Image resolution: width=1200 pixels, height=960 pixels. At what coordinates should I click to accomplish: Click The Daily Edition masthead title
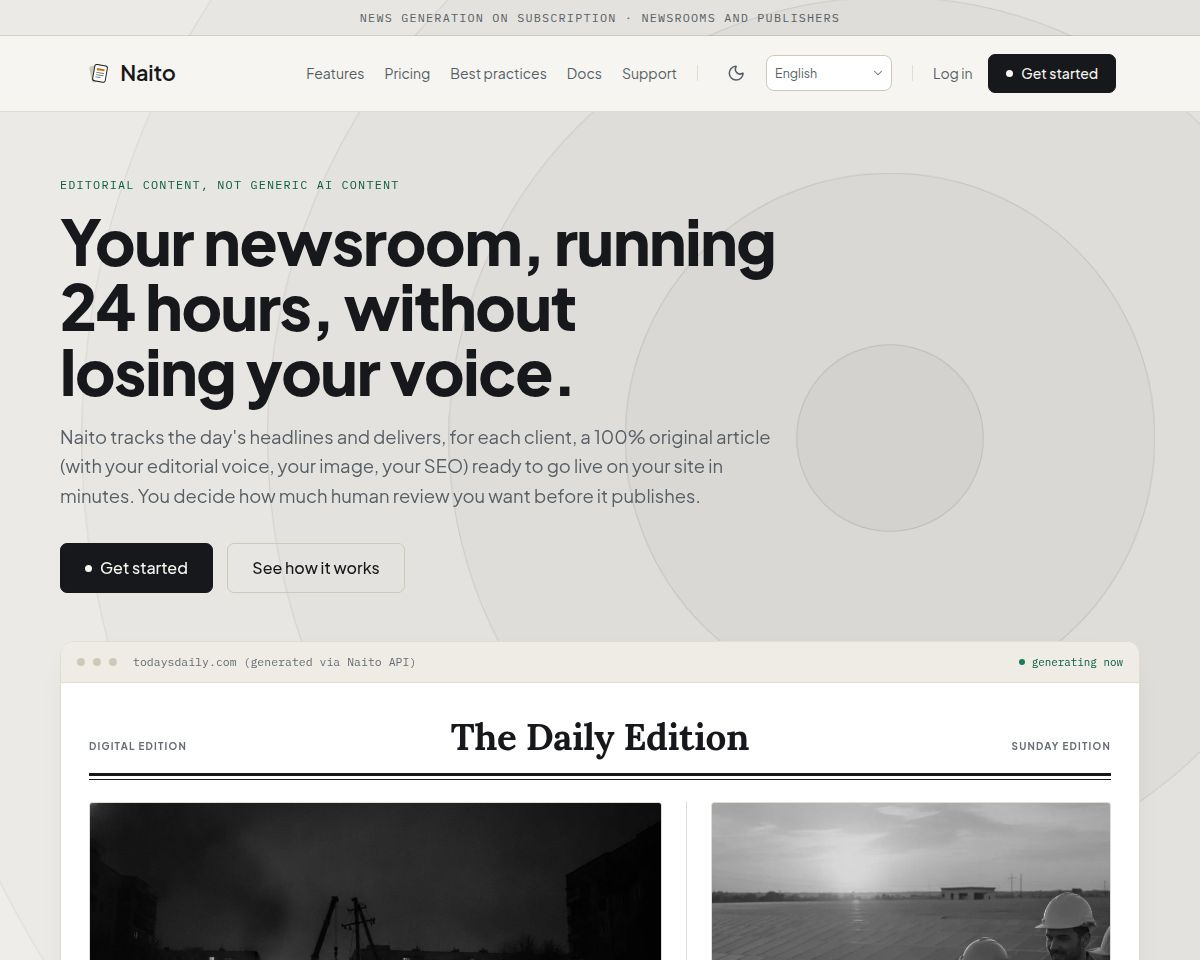[x=600, y=737]
